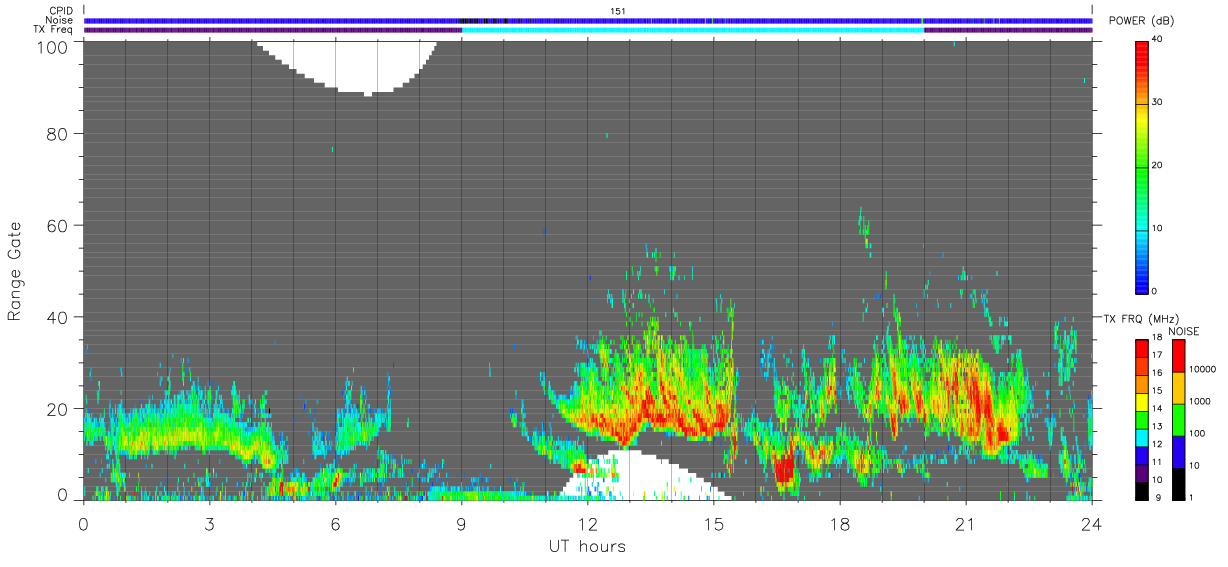Click the UT hours axis label

tap(587, 547)
